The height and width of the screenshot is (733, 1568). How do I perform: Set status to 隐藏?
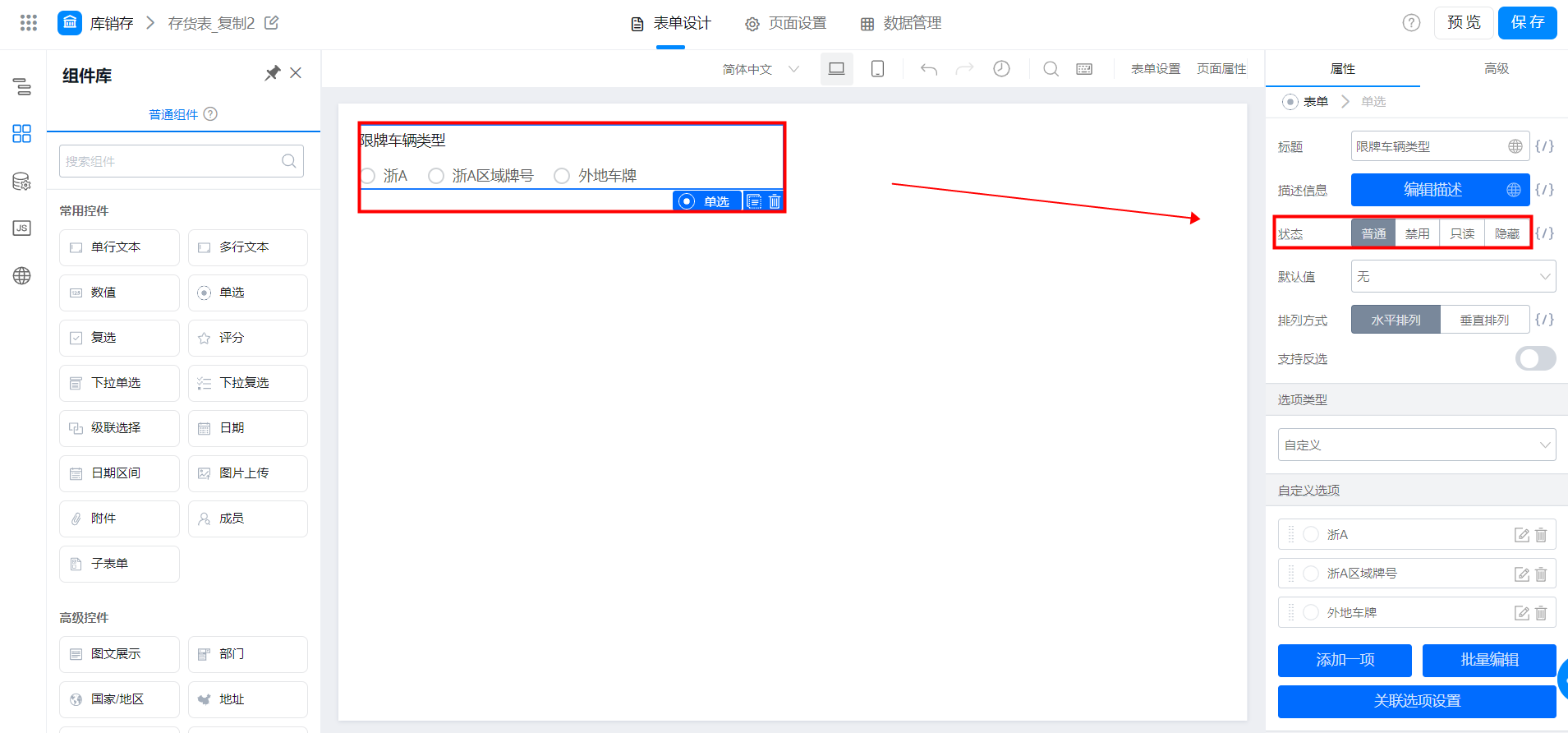coord(1507,233)
